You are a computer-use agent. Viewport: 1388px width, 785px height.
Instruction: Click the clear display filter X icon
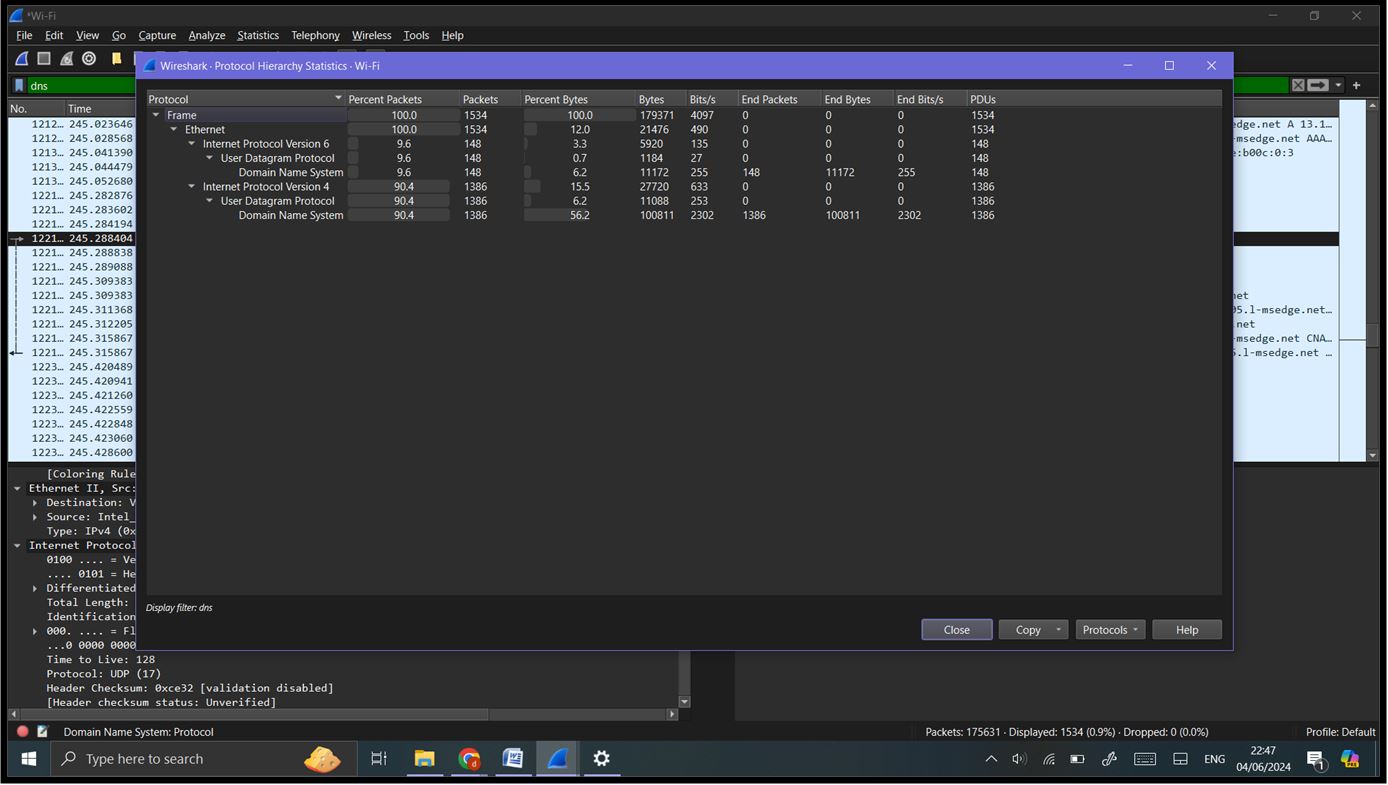[1298, 85]
